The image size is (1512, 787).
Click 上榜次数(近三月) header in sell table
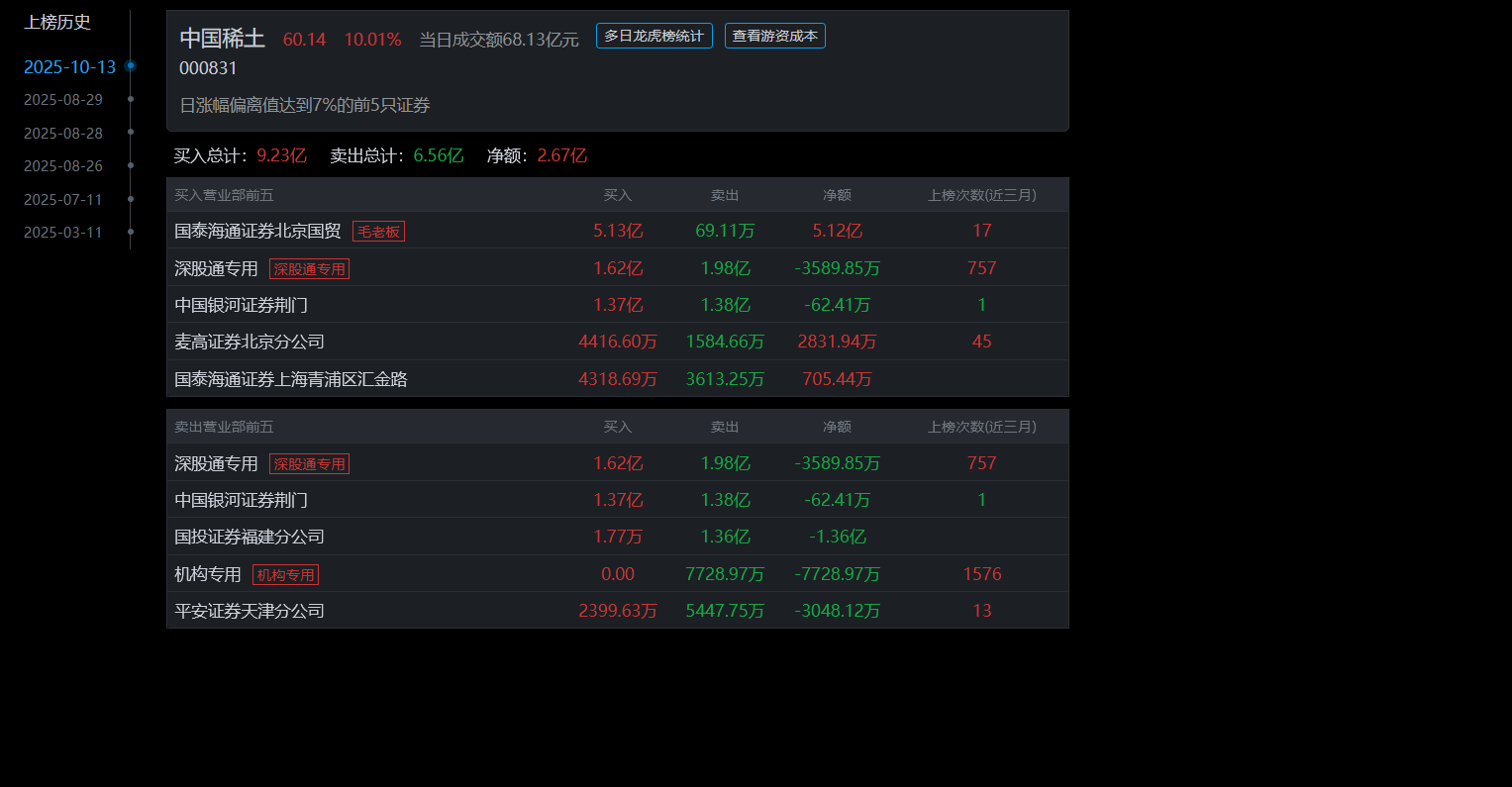(982, 427)
